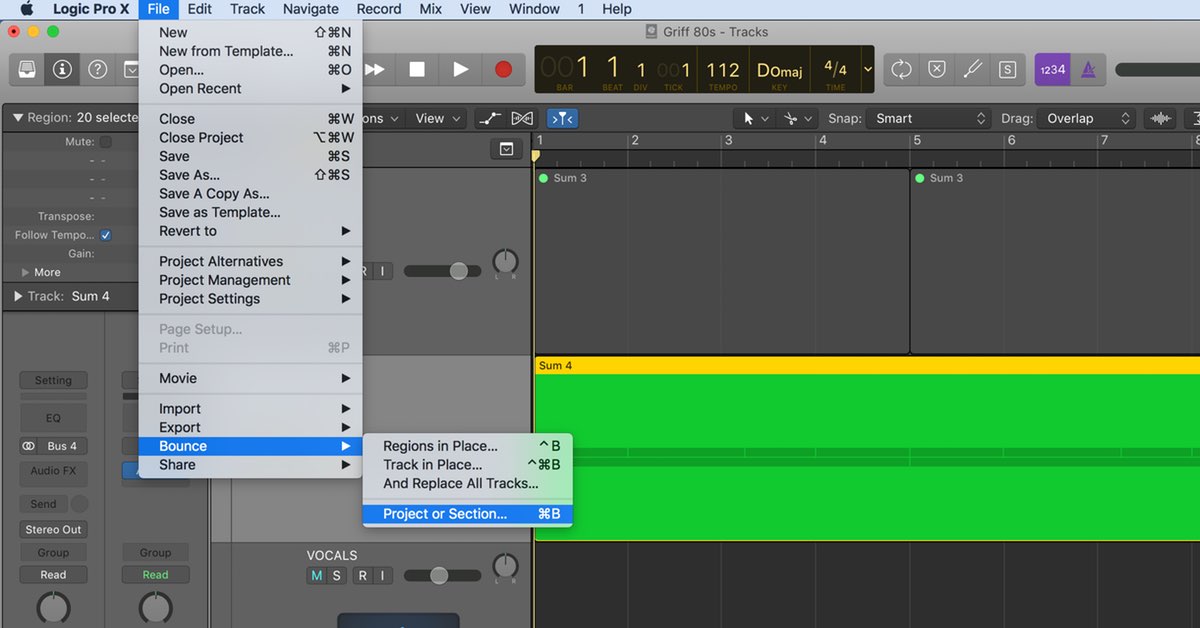Open Quick Help question mark icon

tap(97, 69)
